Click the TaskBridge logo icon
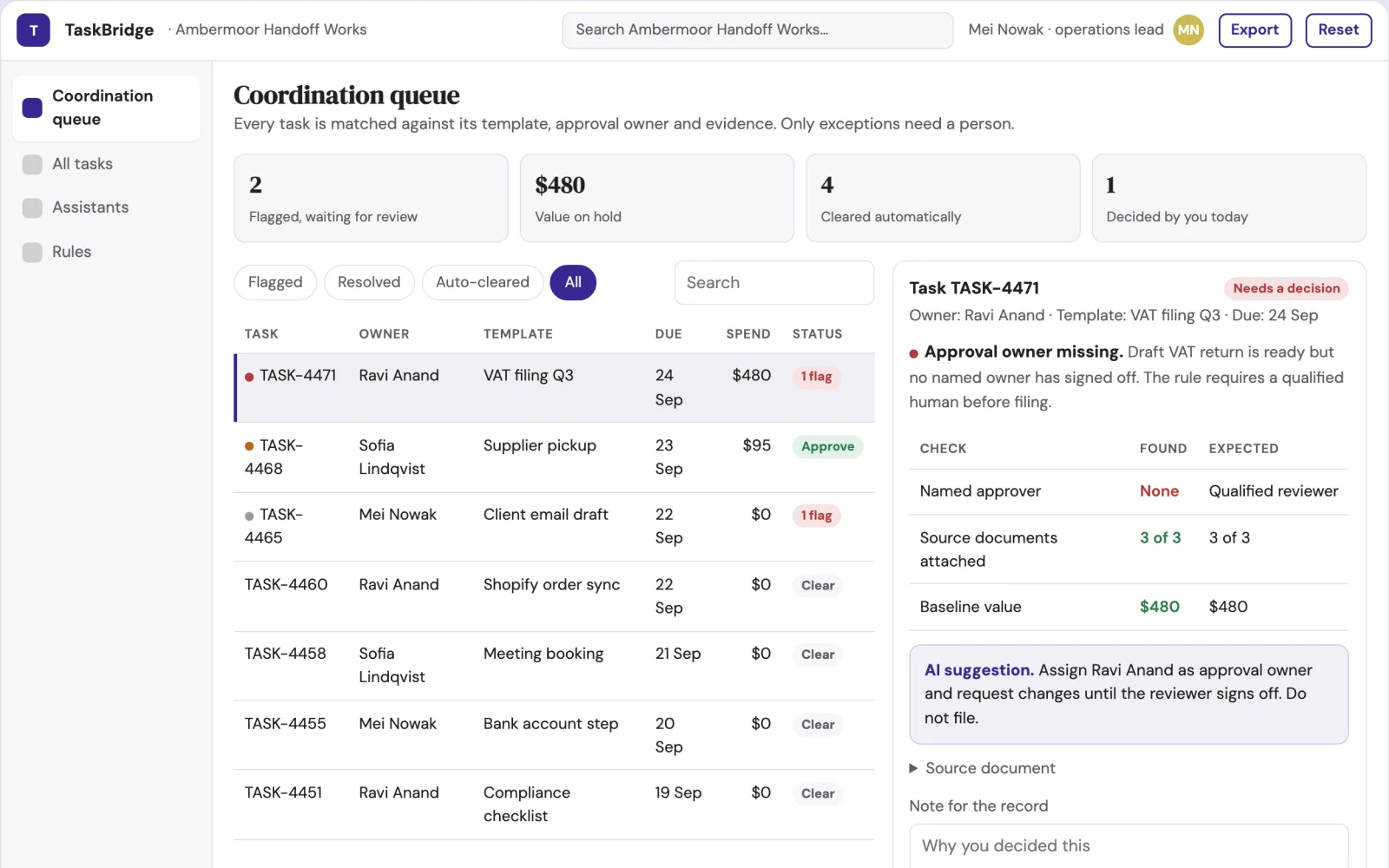1389x868 pixels. tap(33, 30)
